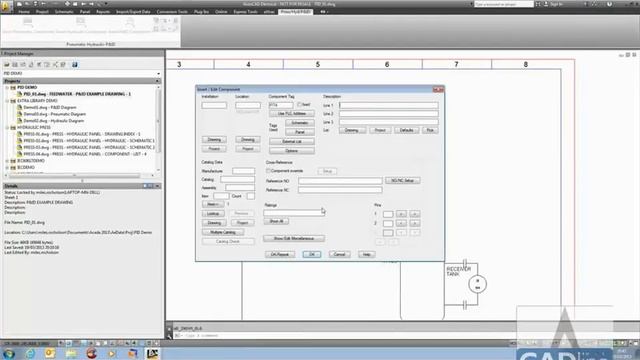Viewport: 640px width, 360px height.
Task: Open the Import/Export Data tab
Action: (x=133, y=12)
